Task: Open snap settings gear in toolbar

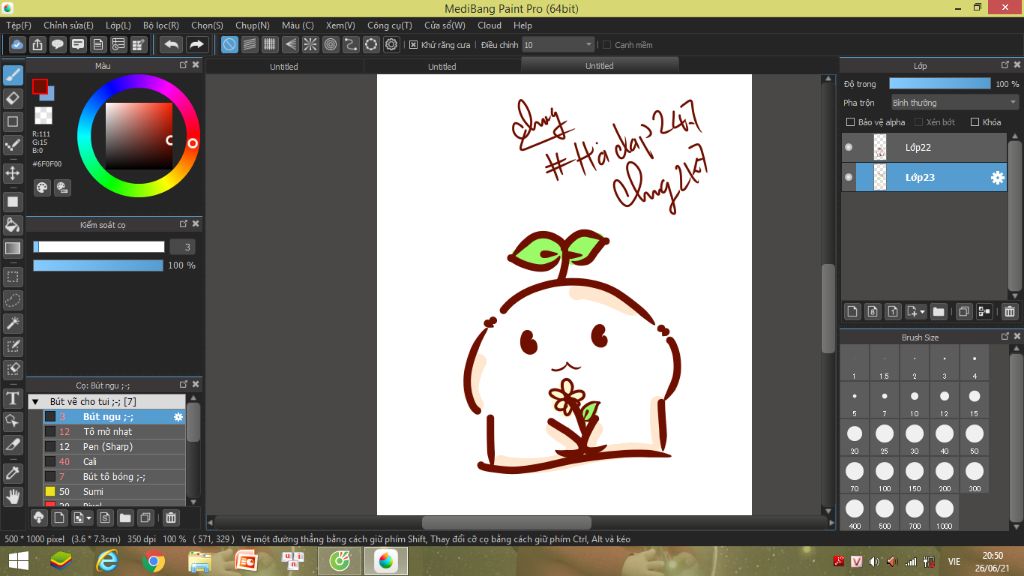Action: pos(391,44)
